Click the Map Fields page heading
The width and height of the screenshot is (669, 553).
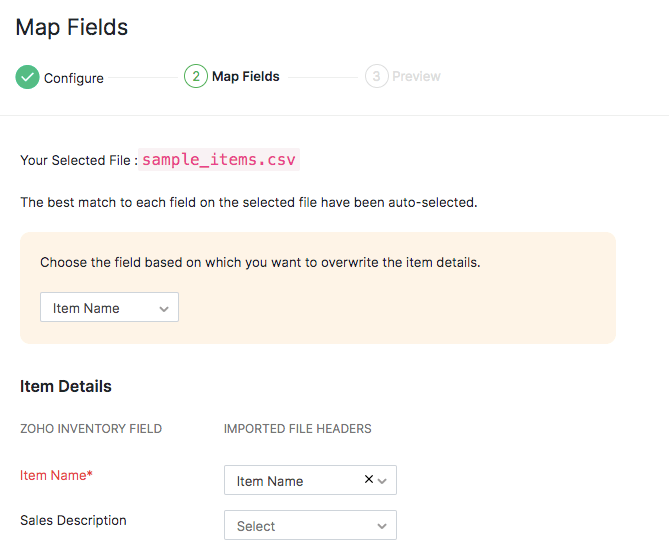[x=72, y=27]
